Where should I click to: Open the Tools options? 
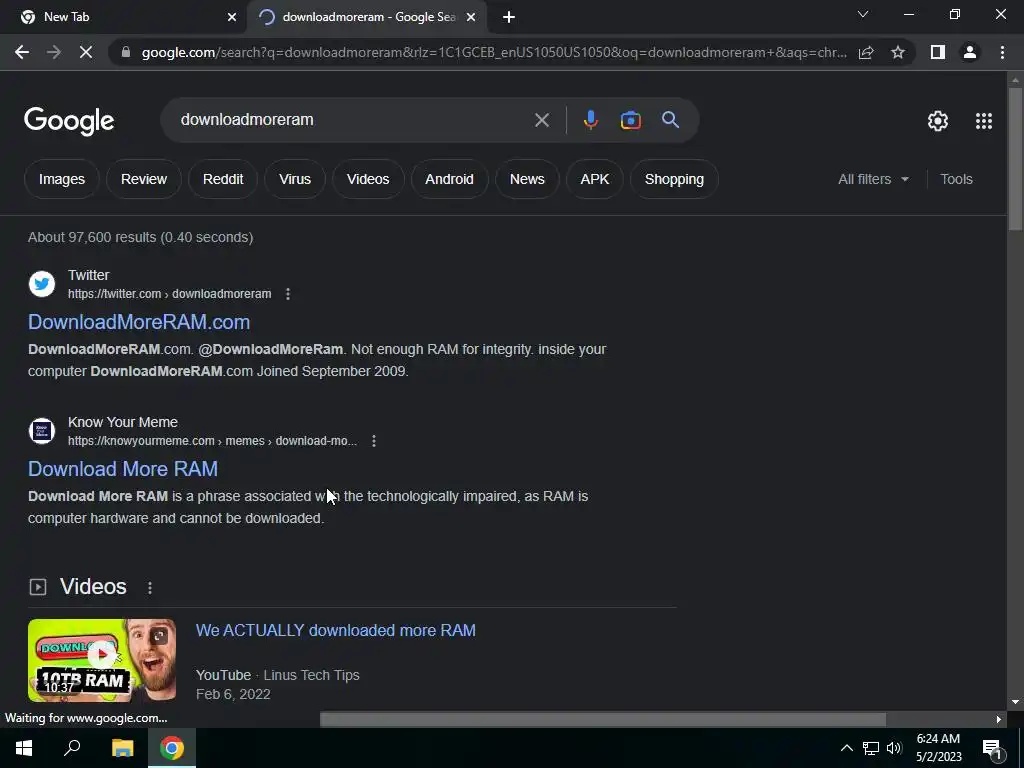(956, 179)
